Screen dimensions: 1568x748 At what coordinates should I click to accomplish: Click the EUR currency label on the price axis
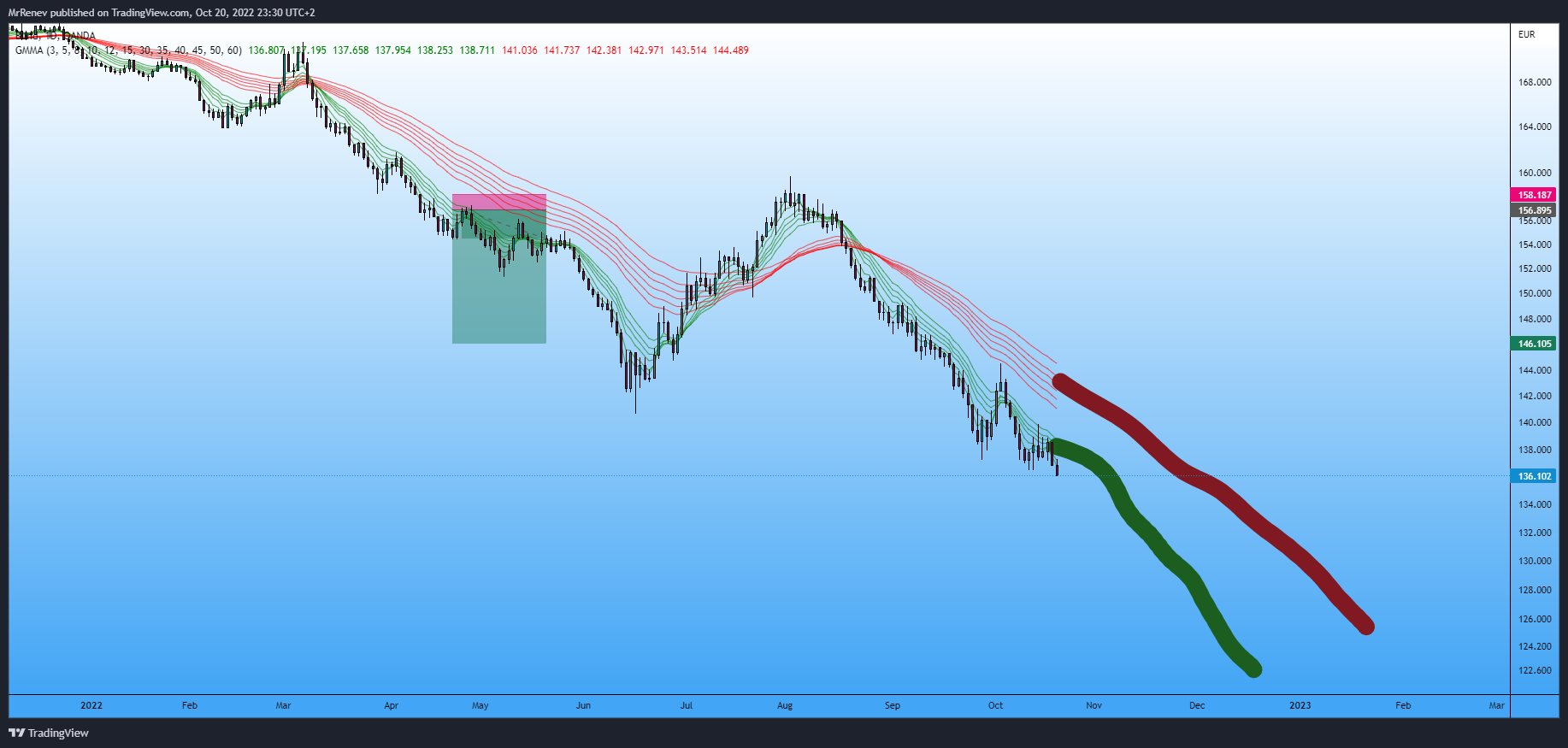pos(1527,34)
